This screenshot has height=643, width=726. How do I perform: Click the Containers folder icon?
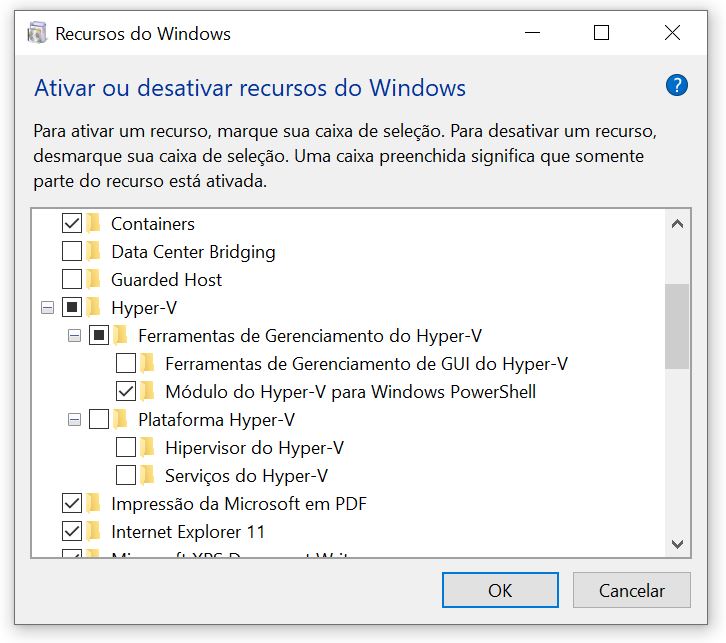click(x=94, y=223)
